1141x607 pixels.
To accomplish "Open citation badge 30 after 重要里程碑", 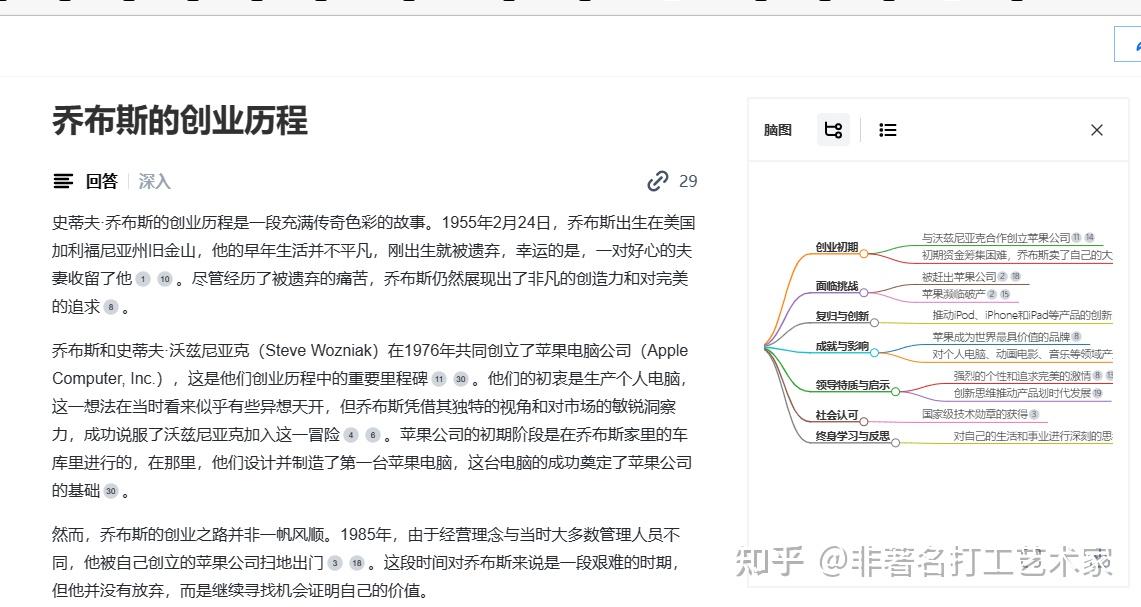I will [x=461, y=379].
